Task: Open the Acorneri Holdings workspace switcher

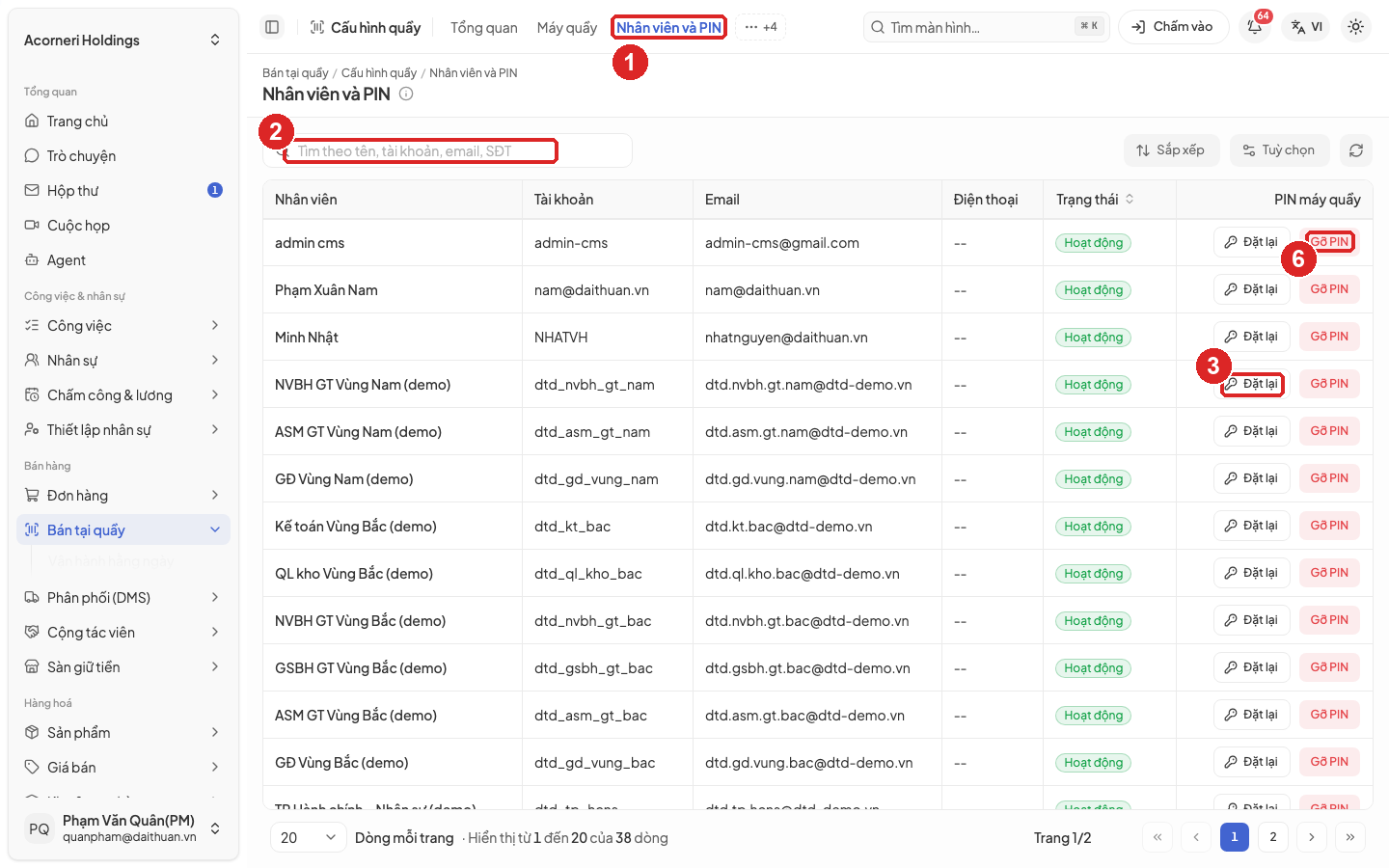Action: pyautogui.click(x=123, y=41)
